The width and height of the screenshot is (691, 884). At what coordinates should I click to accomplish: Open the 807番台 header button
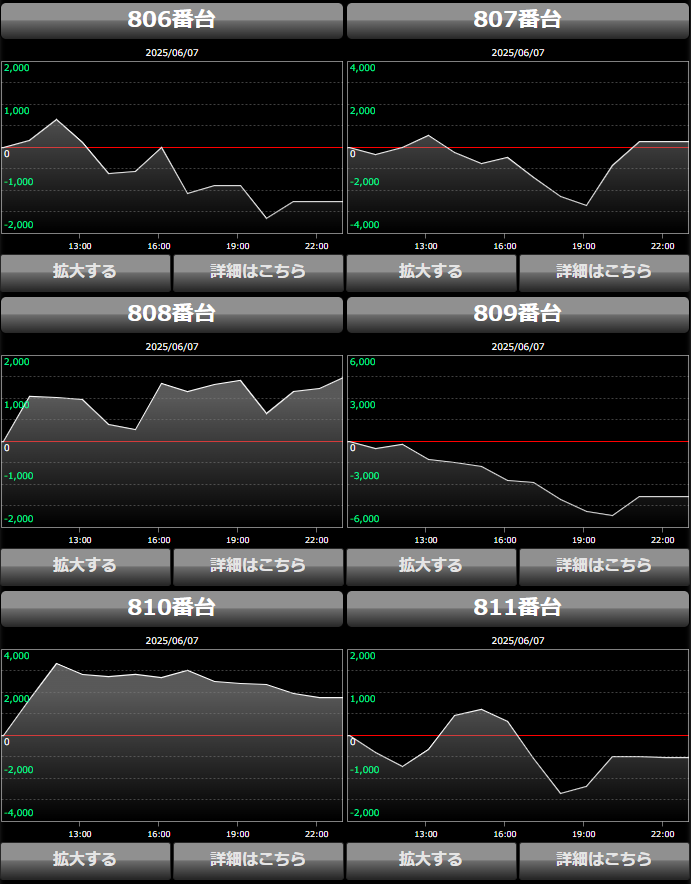[x=518, y=21]
